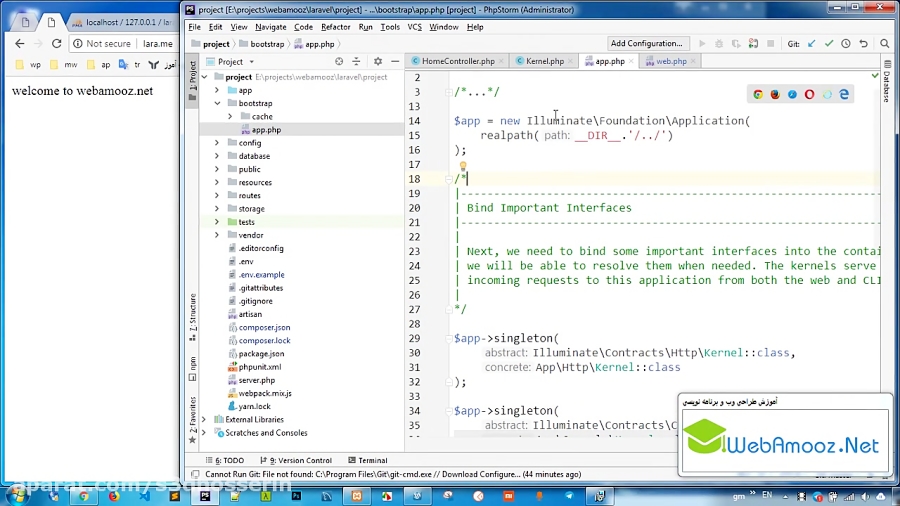The image size is (900, 506).
Task: Open the Terminal tool window button
Action: point(367,460)
